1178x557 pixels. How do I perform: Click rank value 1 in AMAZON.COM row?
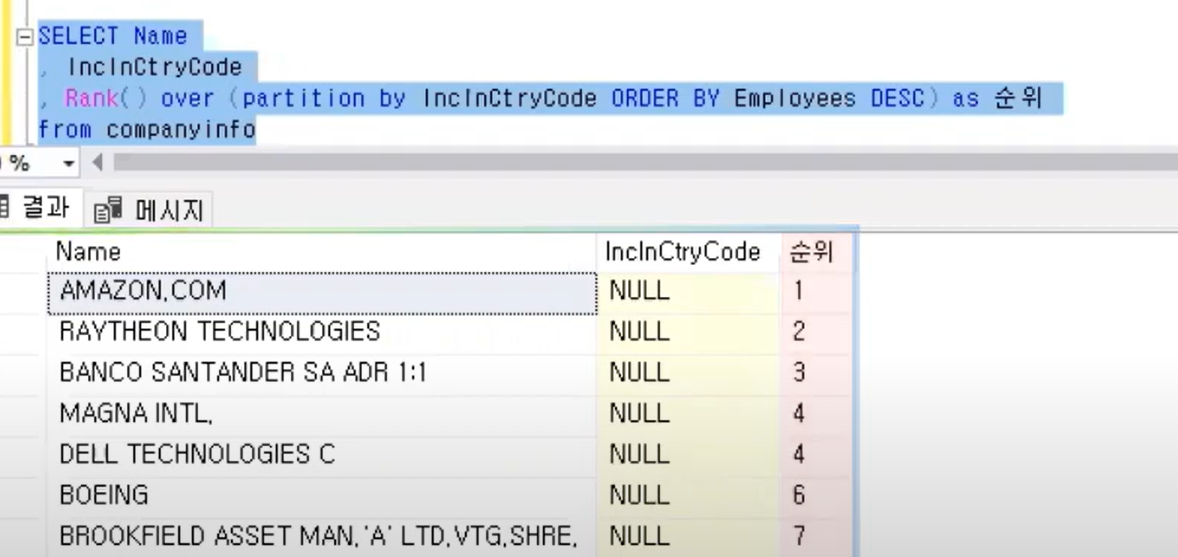point(816,292)
